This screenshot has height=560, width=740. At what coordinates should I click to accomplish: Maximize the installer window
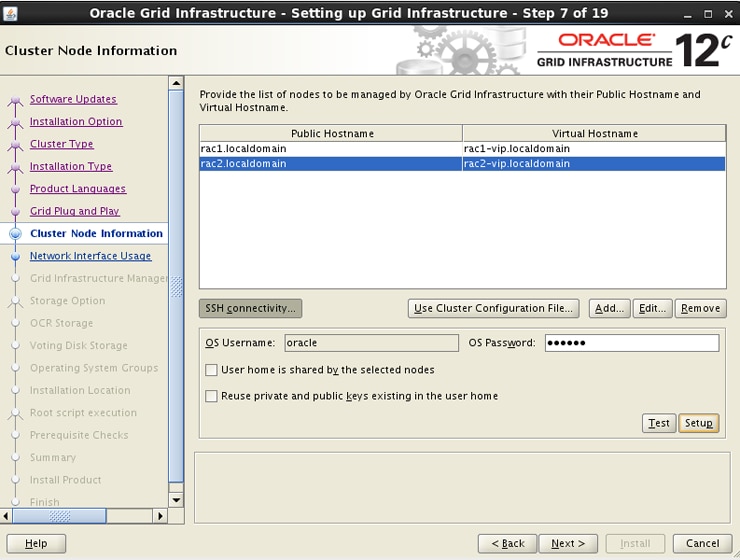tap(708, 14)
